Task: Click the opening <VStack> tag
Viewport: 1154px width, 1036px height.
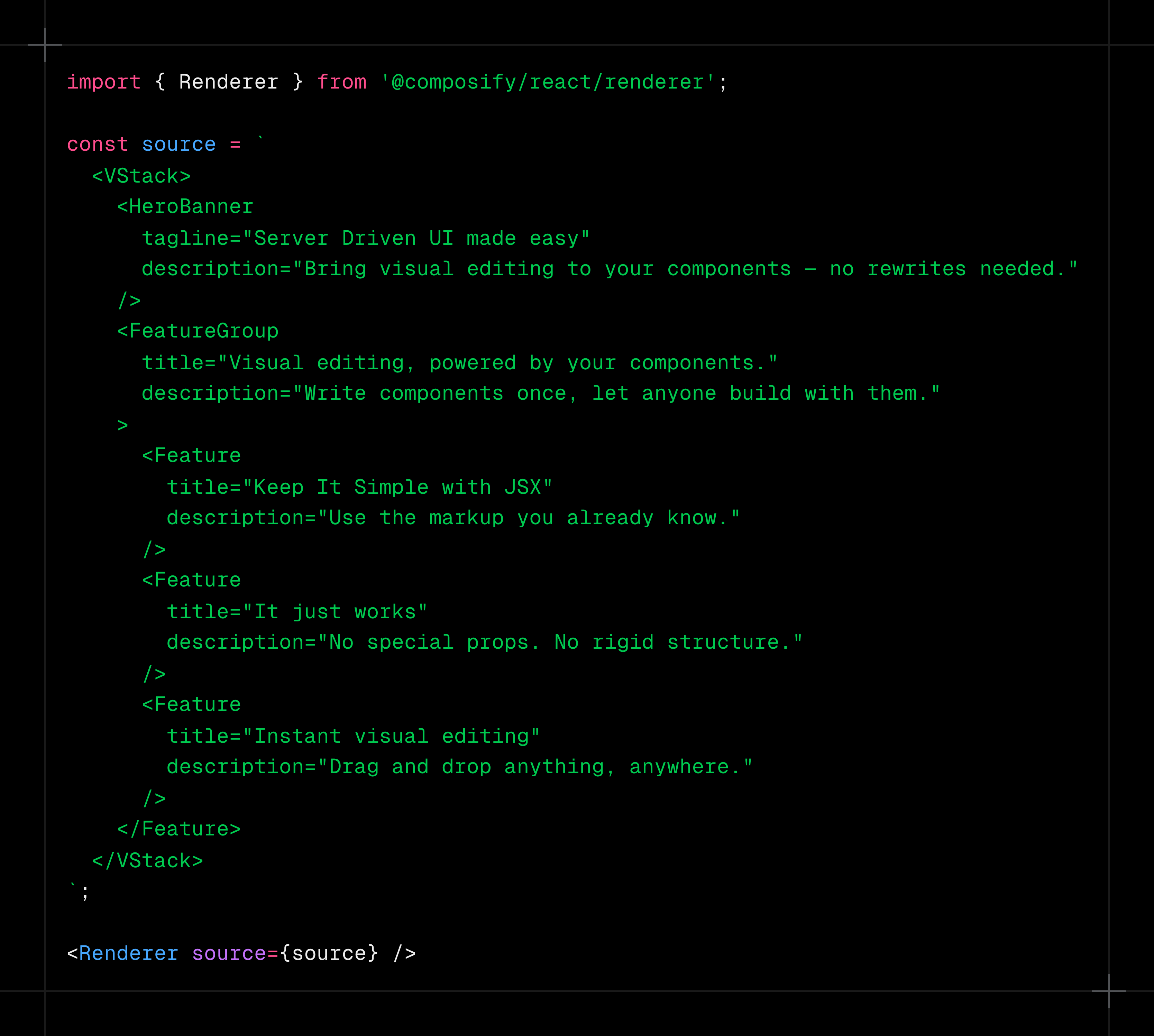Action: (141, 176)
